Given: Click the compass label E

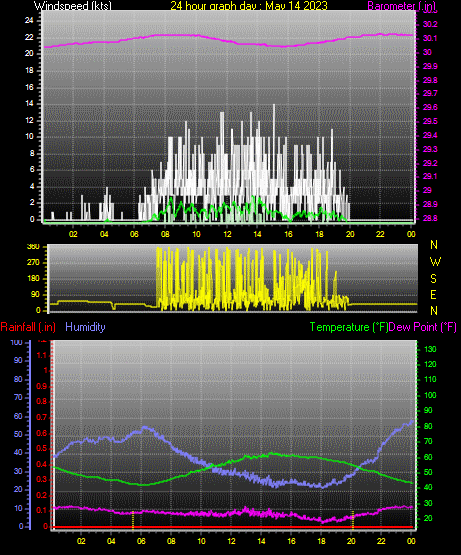Looking at the screenshot, I should click(433, 294).
